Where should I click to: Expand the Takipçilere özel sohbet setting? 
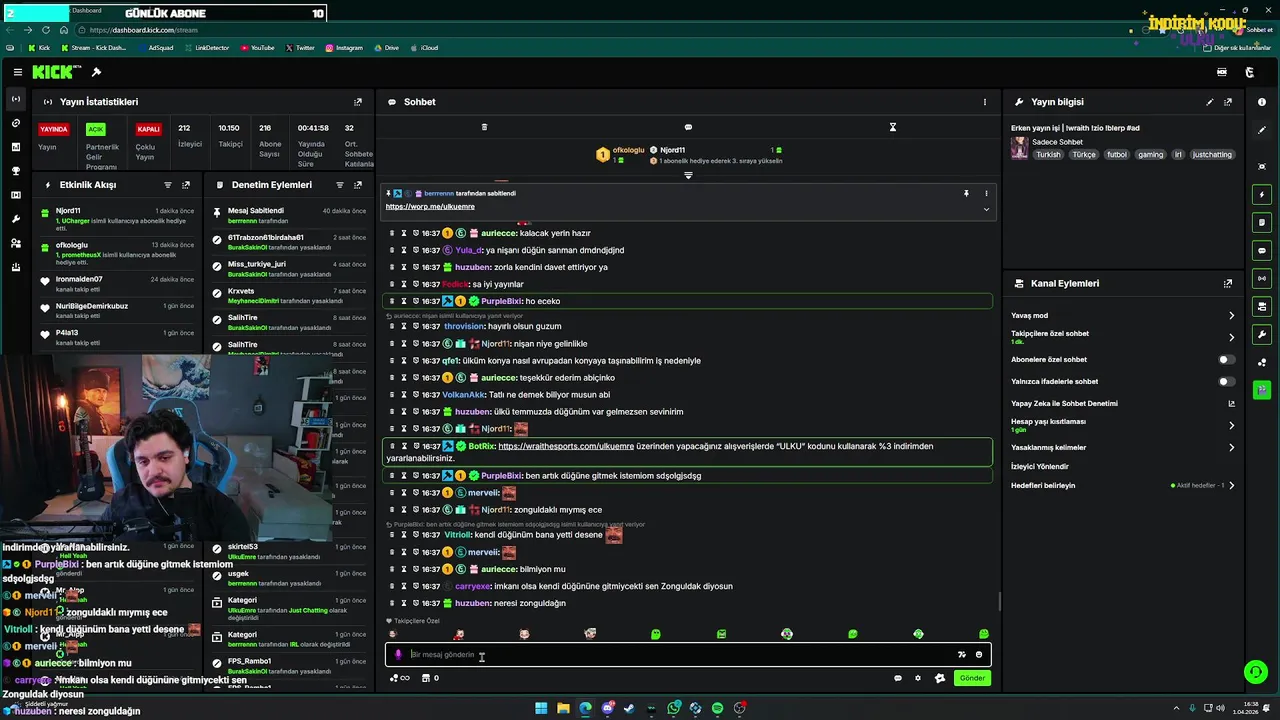1123,337
